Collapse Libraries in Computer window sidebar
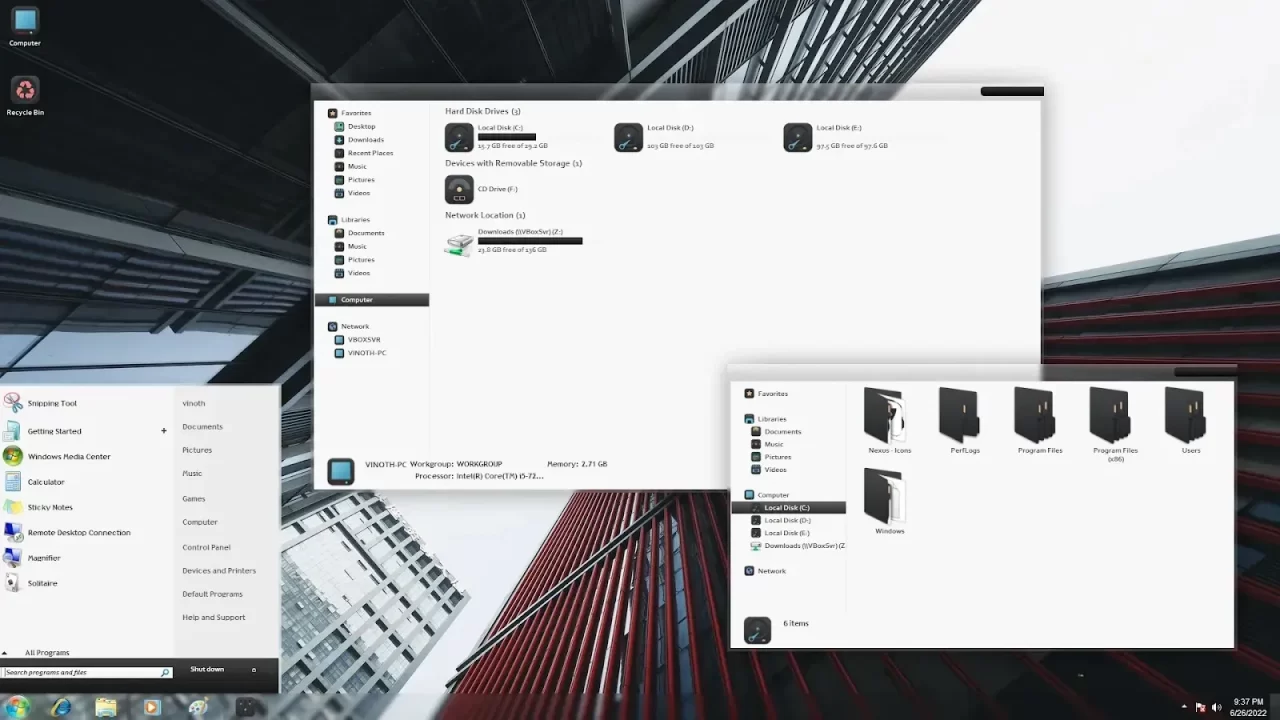Screen dimensions: 1280x720 point(349,220)
